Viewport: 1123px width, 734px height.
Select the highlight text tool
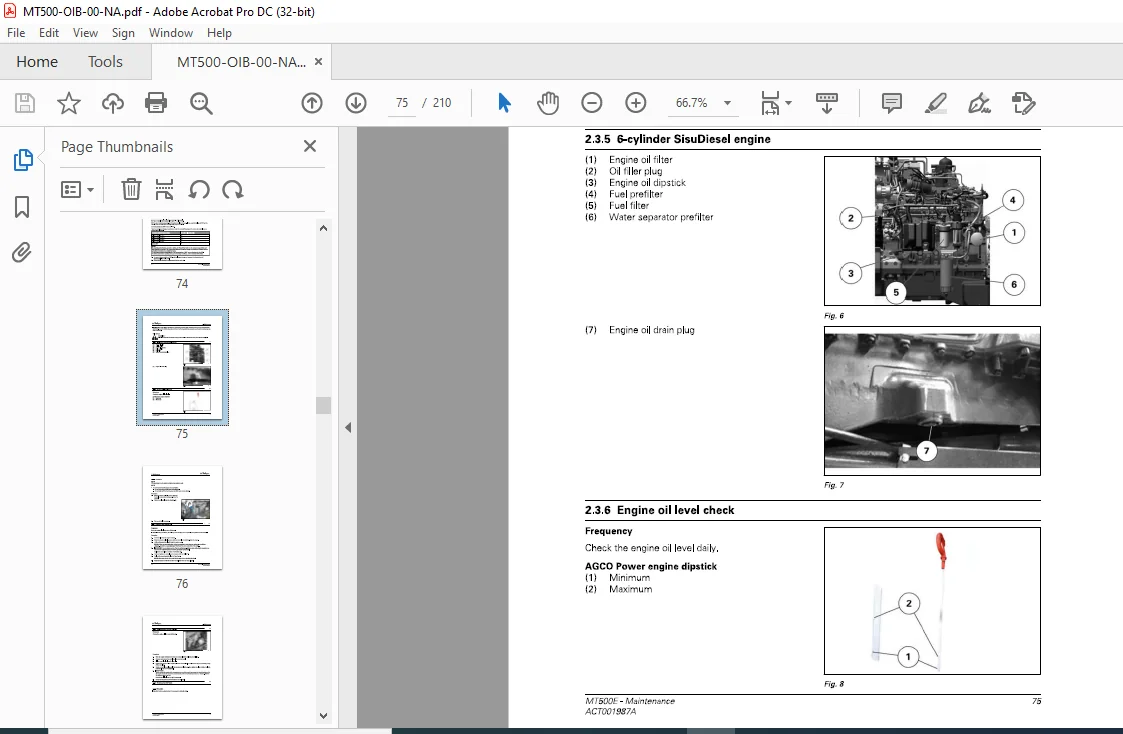point(935,103)
